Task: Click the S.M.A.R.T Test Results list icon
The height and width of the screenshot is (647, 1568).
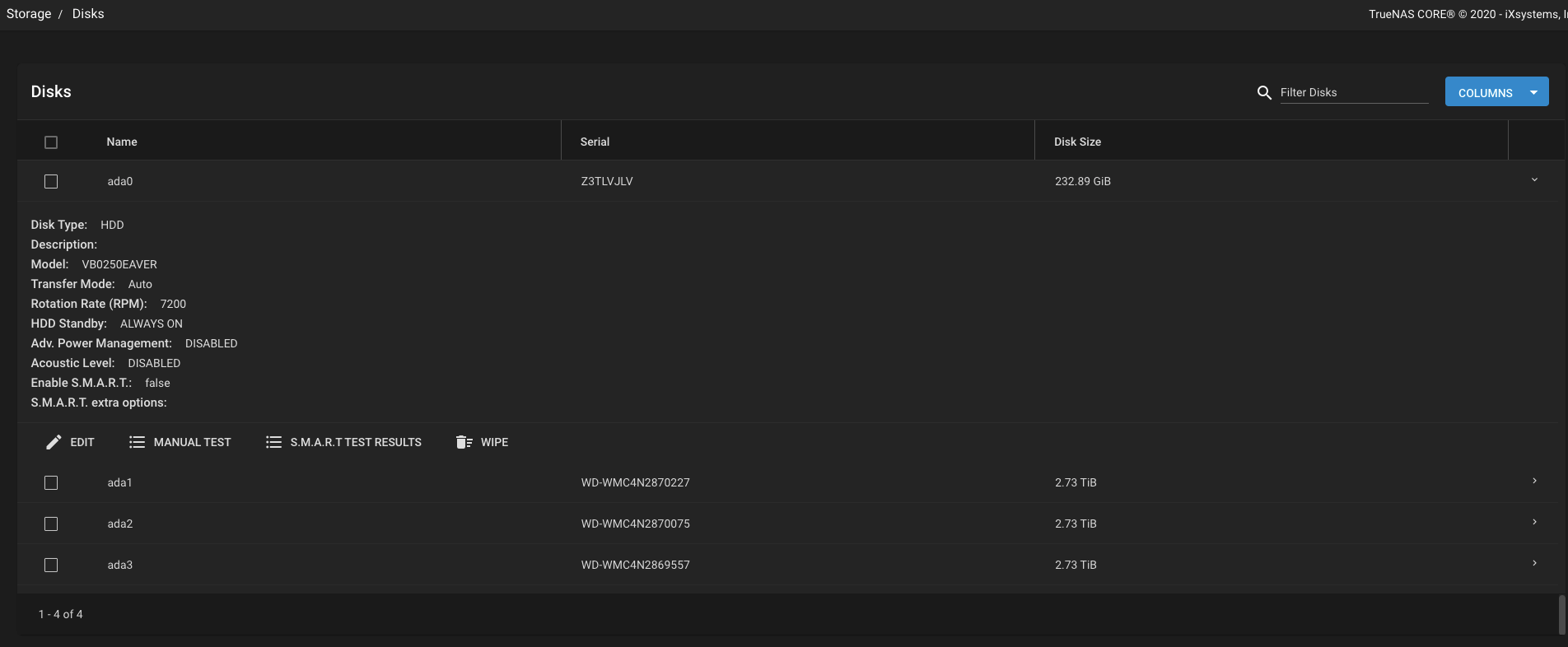Action: coord(273,442)
